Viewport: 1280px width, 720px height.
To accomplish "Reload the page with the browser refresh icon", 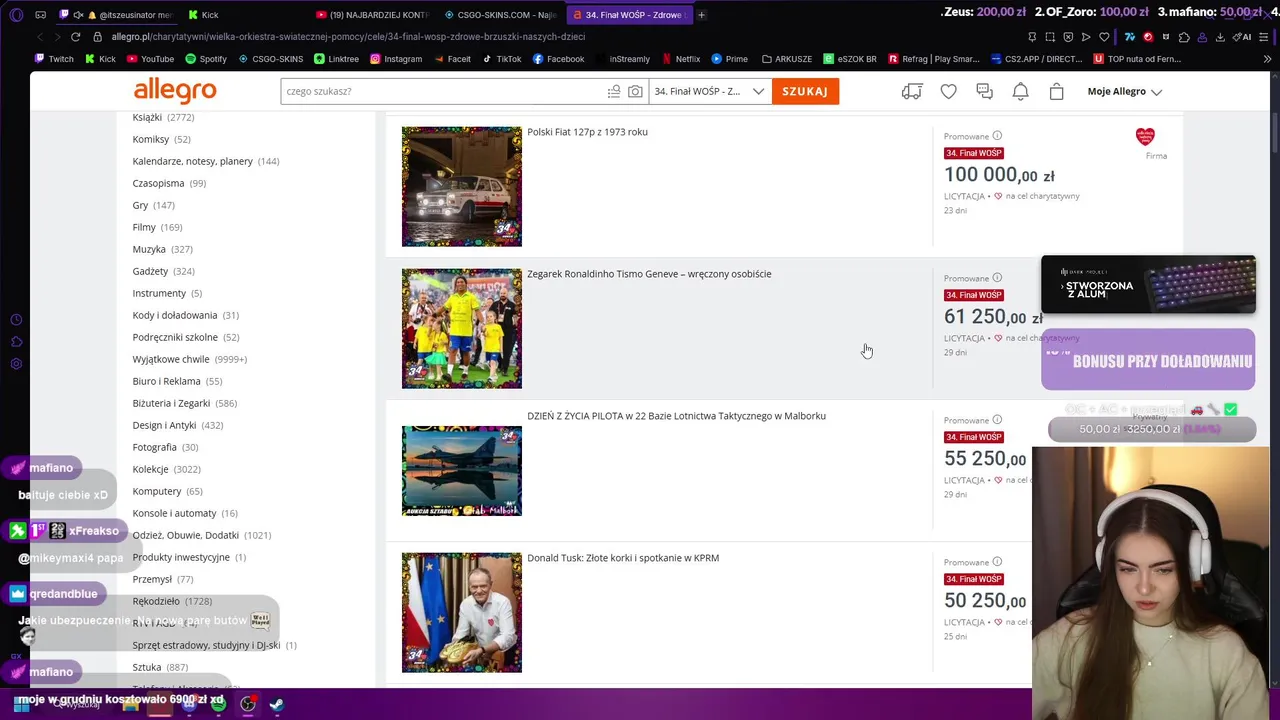I will pos(75,37).
